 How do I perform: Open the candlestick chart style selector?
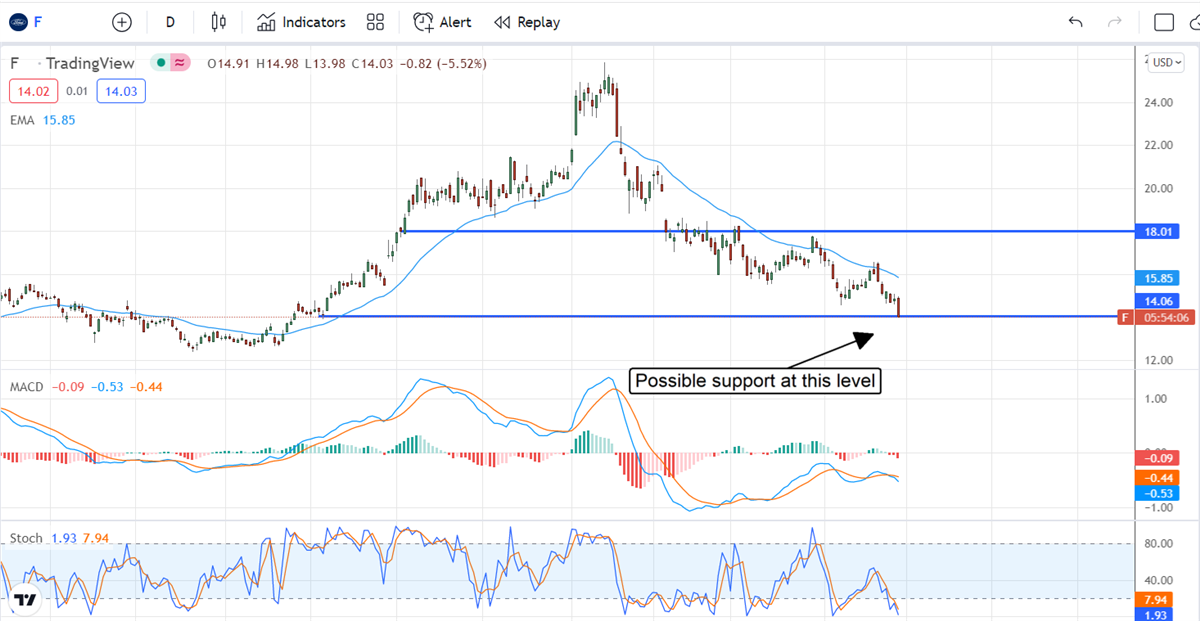pos(220,22)
